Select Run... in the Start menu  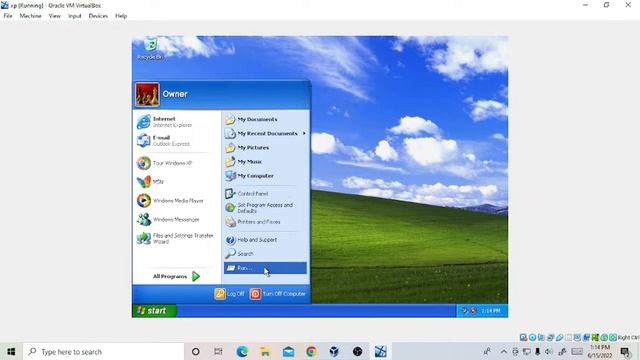[264, 268]
